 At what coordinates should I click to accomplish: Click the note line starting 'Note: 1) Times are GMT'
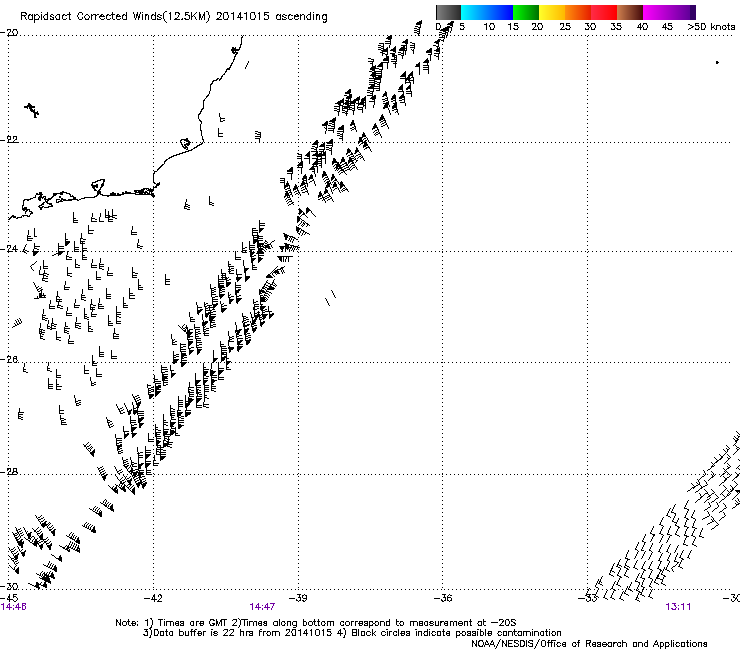tap(316, 623)
